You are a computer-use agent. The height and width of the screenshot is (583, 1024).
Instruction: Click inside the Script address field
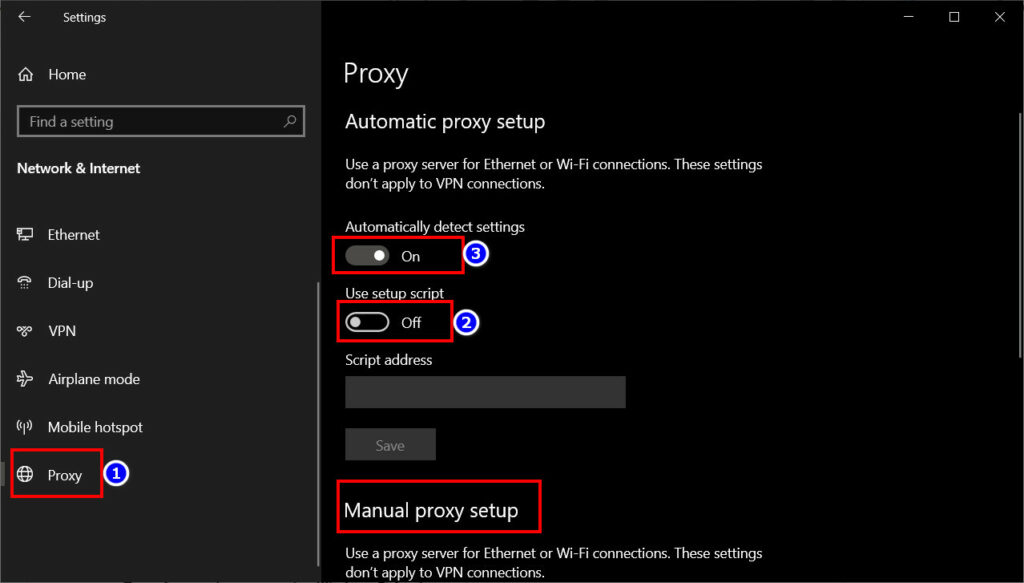tap(485, 392)
